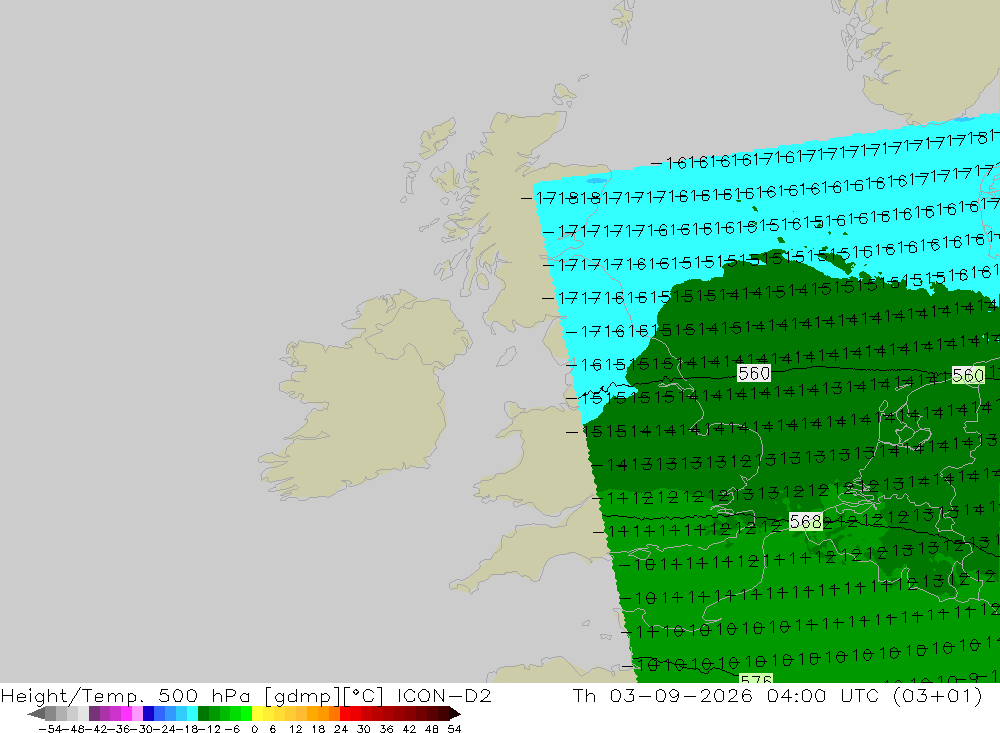The image size is (1000, 733).
Task: Select the bright red swatch above 24
Action: (345, 714)
